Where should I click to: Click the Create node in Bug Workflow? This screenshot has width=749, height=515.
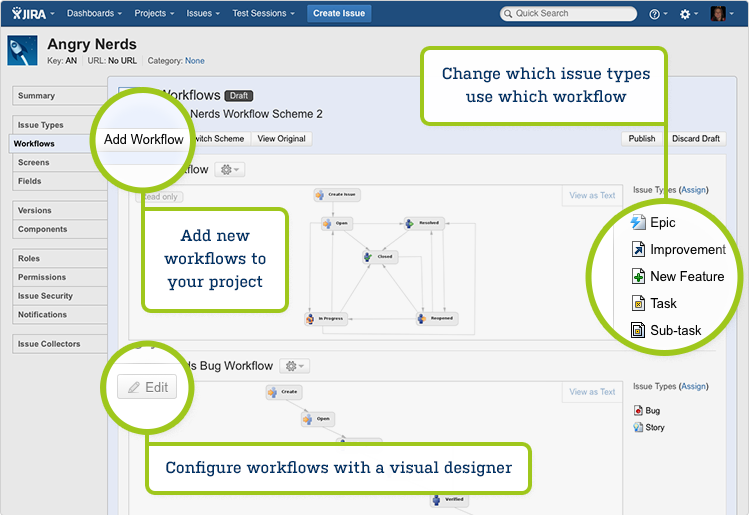pyautogui.click(x=284, y=392)
